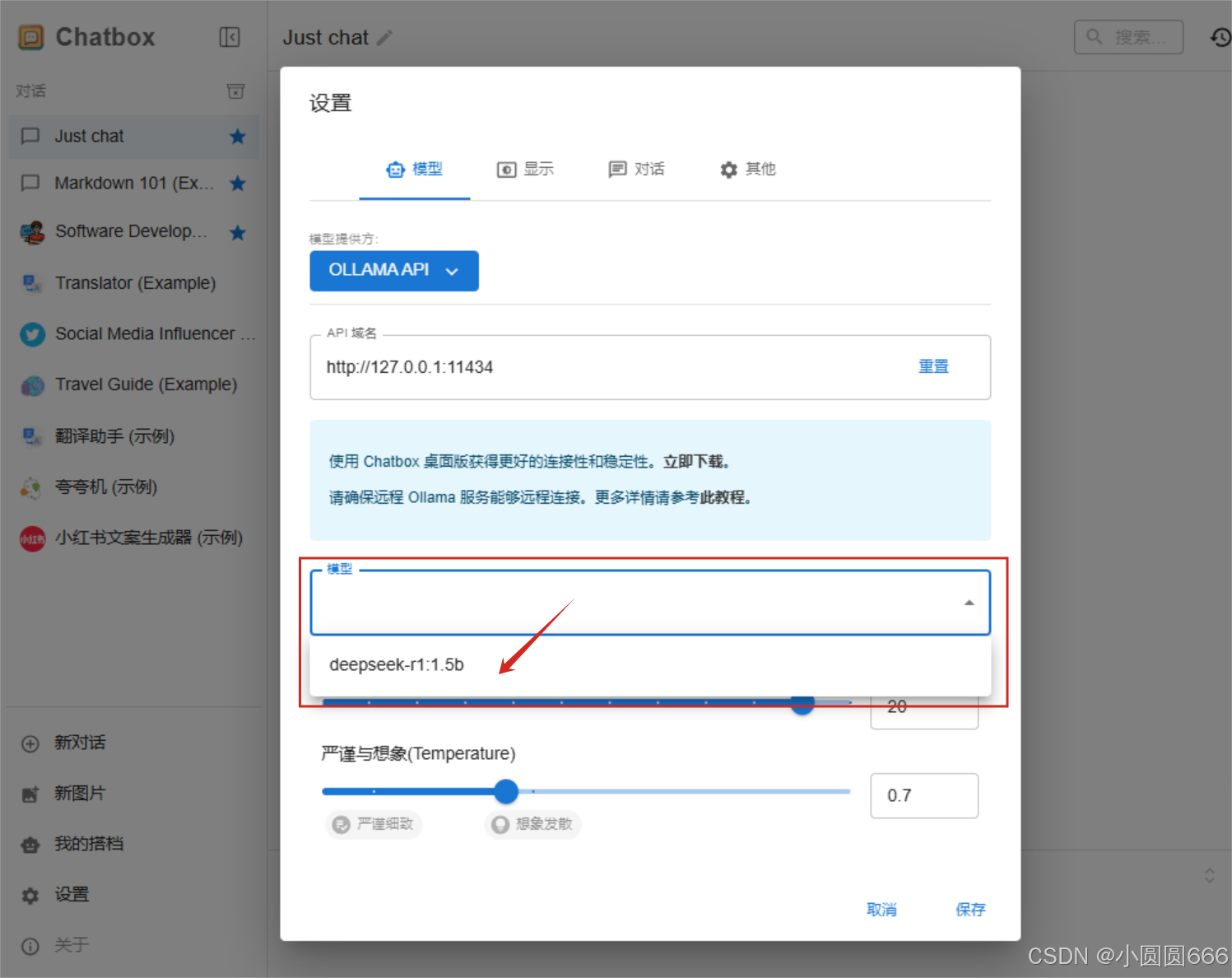The height and width of the screenshot is (978, 1232).
Task: Click the archive icon beside 对话
Action: (236, 91)
